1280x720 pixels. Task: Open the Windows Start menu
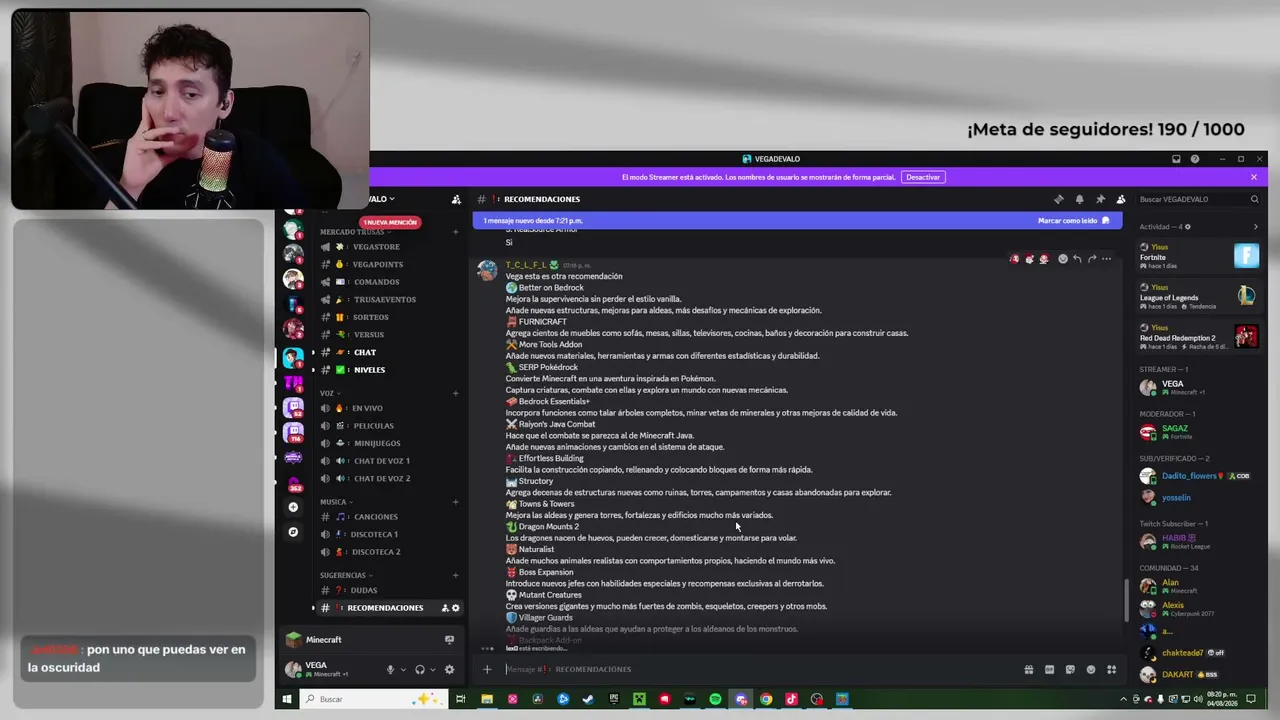coord(287,699)
